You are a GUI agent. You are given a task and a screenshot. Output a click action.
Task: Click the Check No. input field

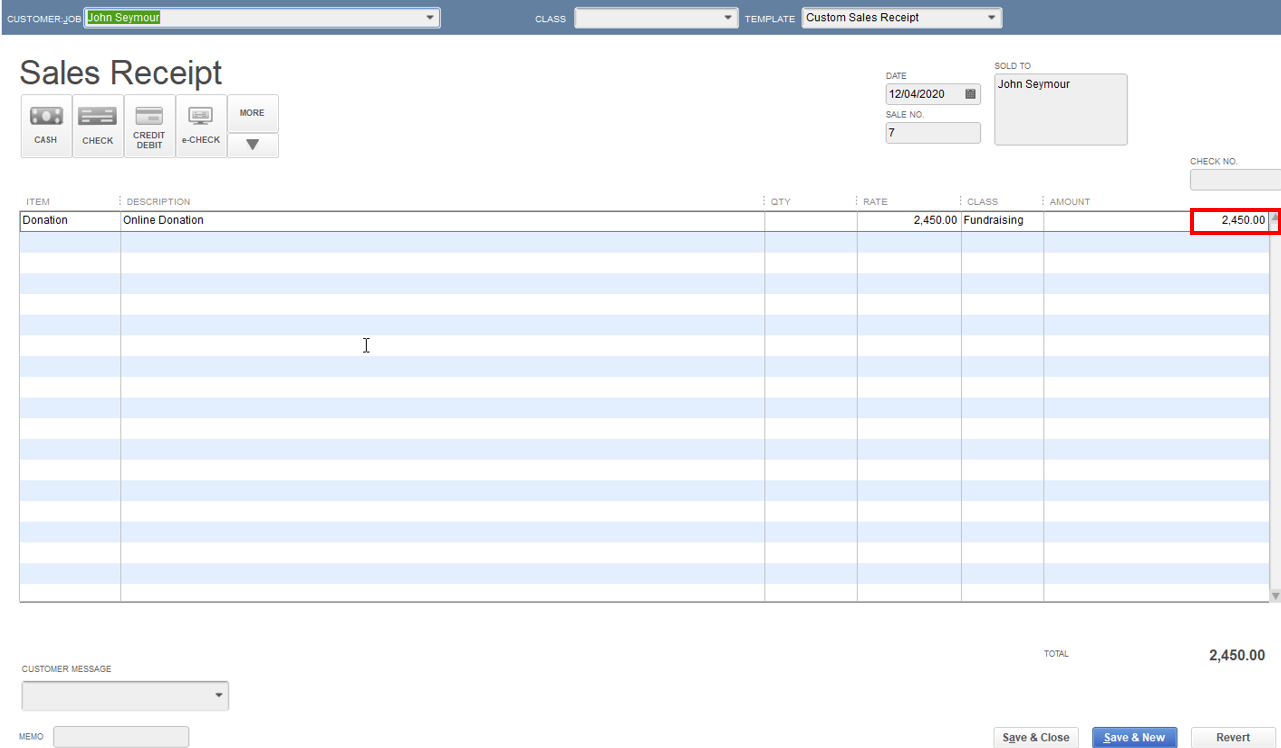tap(1235, 180)
